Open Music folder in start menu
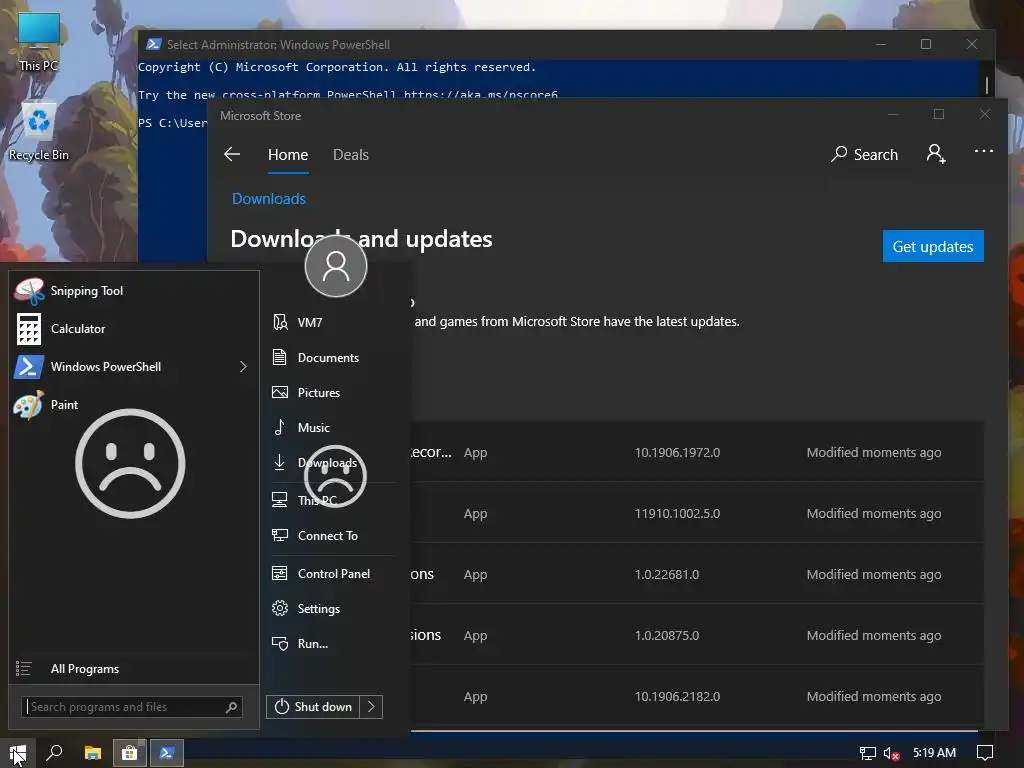This screenshot has height=768, width=1024. coord(334,427)
